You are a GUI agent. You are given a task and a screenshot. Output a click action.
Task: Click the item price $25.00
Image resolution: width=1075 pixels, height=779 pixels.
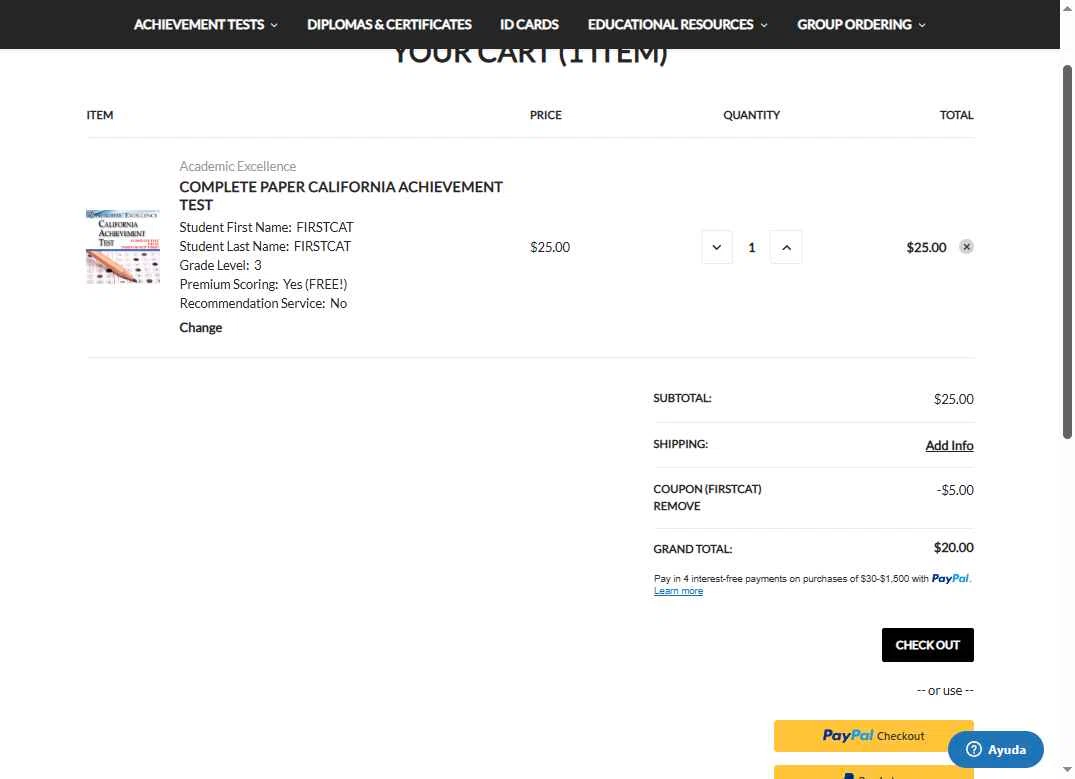click(550, 247)
